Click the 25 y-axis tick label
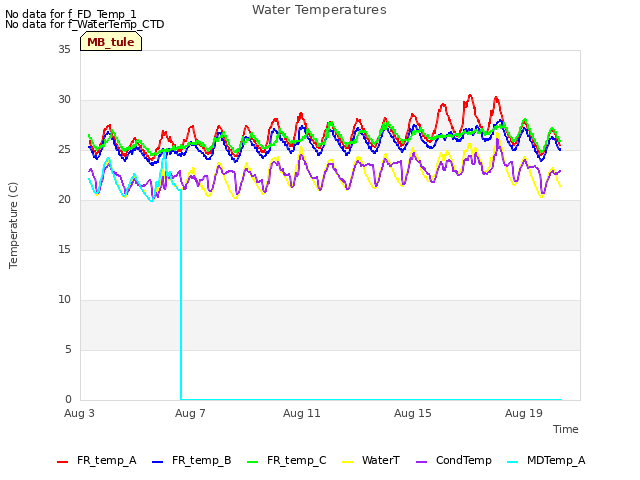The image size is (640, 480). (x=64, y=150)
